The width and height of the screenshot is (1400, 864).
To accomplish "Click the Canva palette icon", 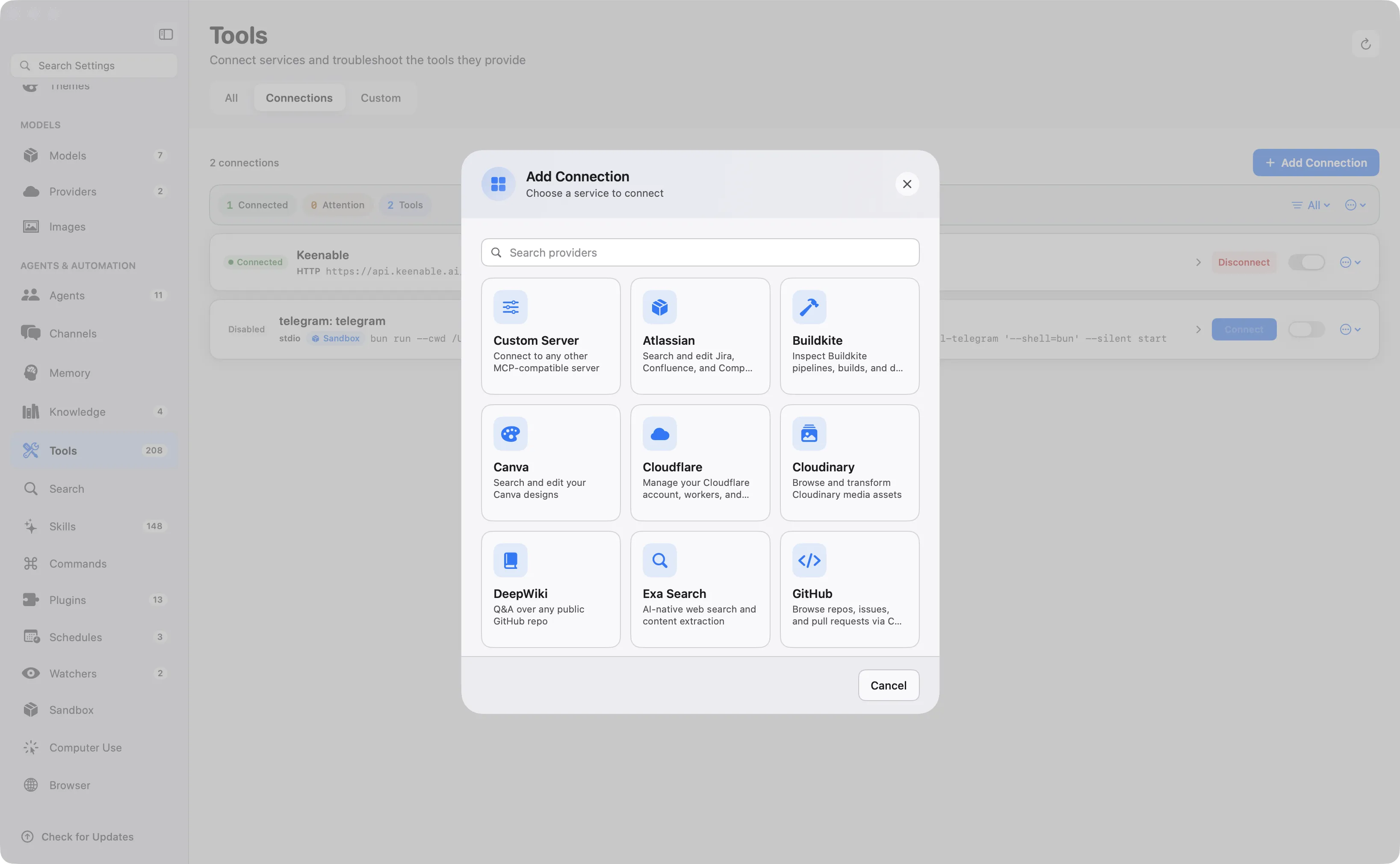I will [x=510, y=434].
